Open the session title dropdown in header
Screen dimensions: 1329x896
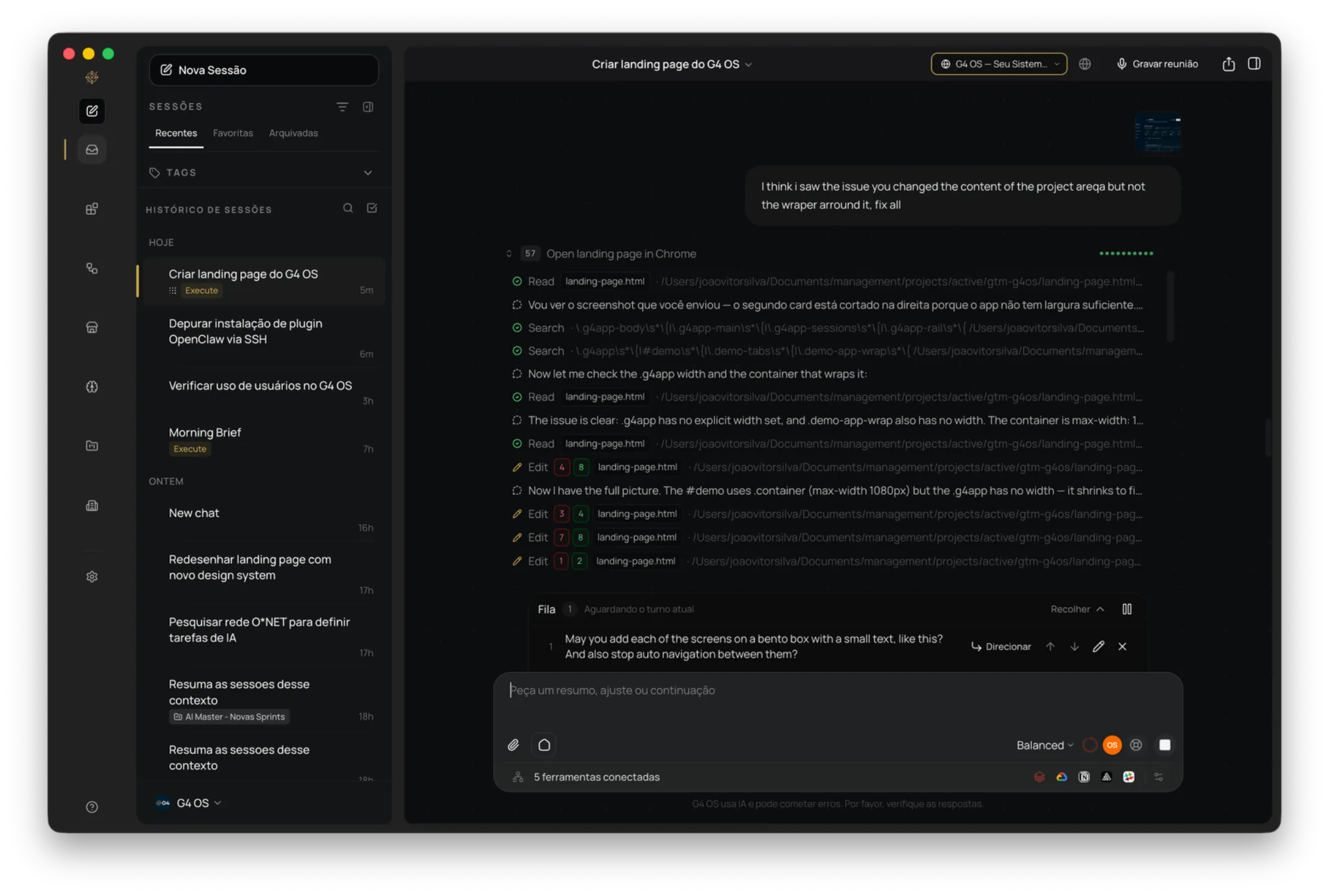pos(672,64)
